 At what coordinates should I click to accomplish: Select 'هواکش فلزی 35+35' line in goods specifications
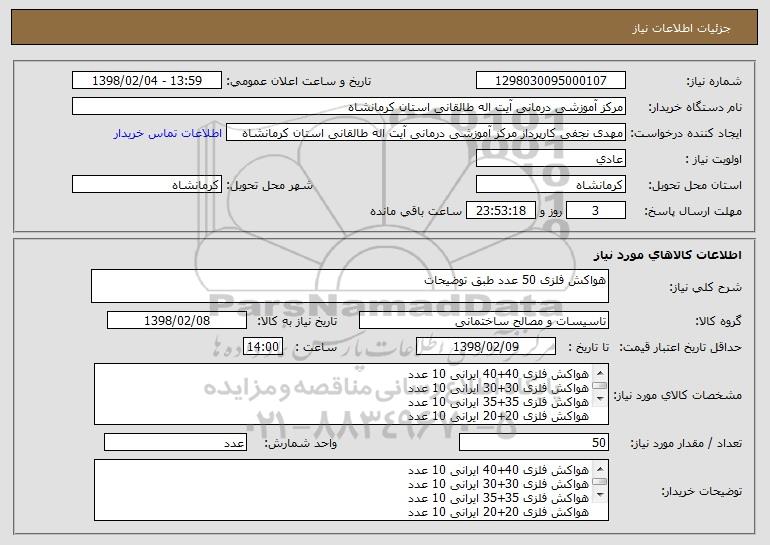[x=498, y=402]
